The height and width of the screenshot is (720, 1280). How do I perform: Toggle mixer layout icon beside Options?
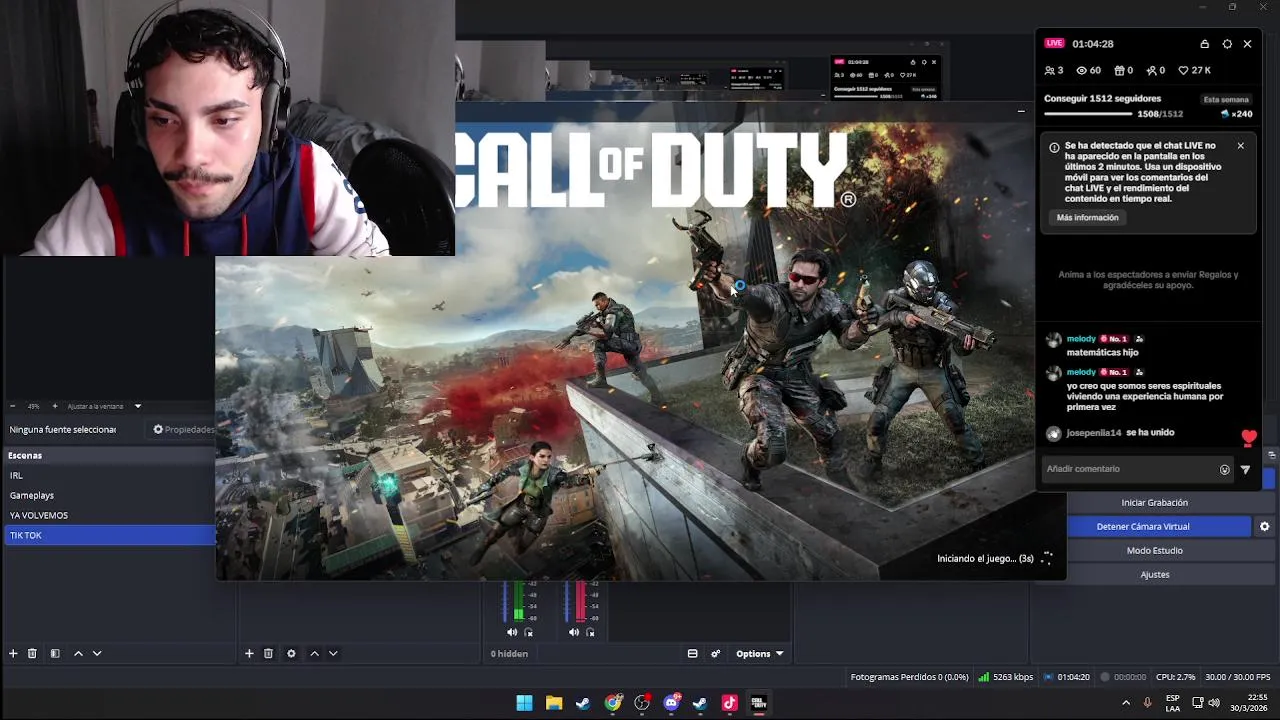[x=692, y=653]
